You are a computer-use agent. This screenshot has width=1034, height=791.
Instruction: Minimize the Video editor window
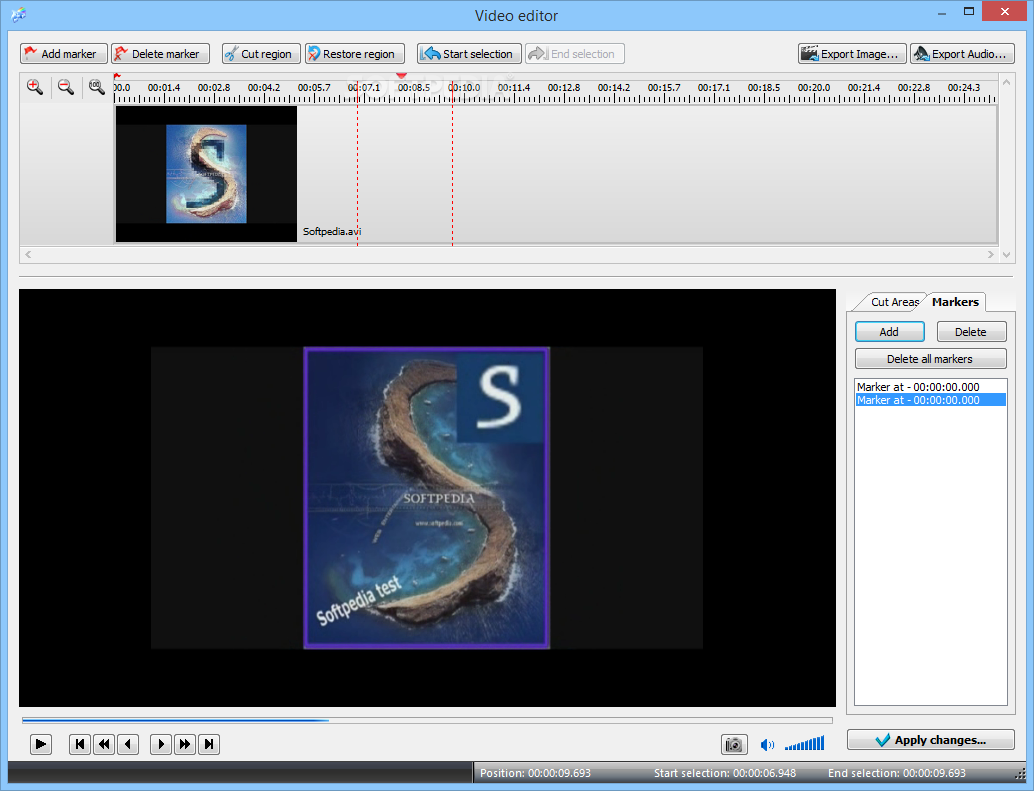pos(942,11)
